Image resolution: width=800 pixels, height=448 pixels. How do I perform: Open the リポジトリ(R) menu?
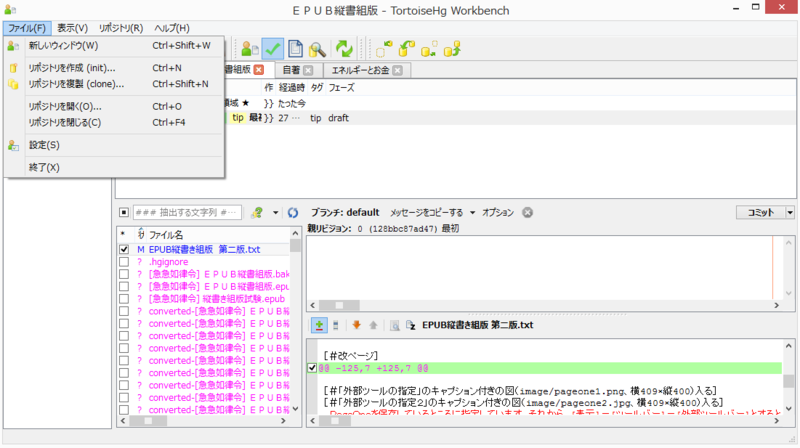pos(121,28)
